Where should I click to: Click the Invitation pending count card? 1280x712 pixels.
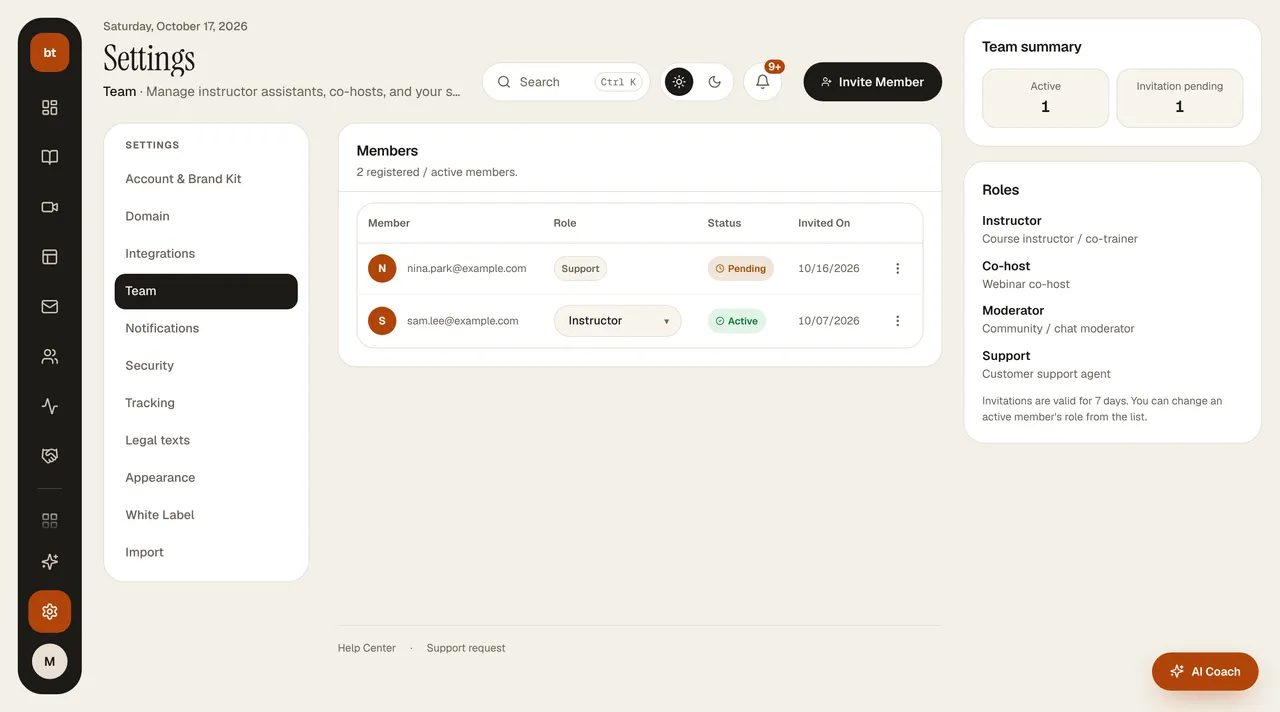click(1180, 98)
